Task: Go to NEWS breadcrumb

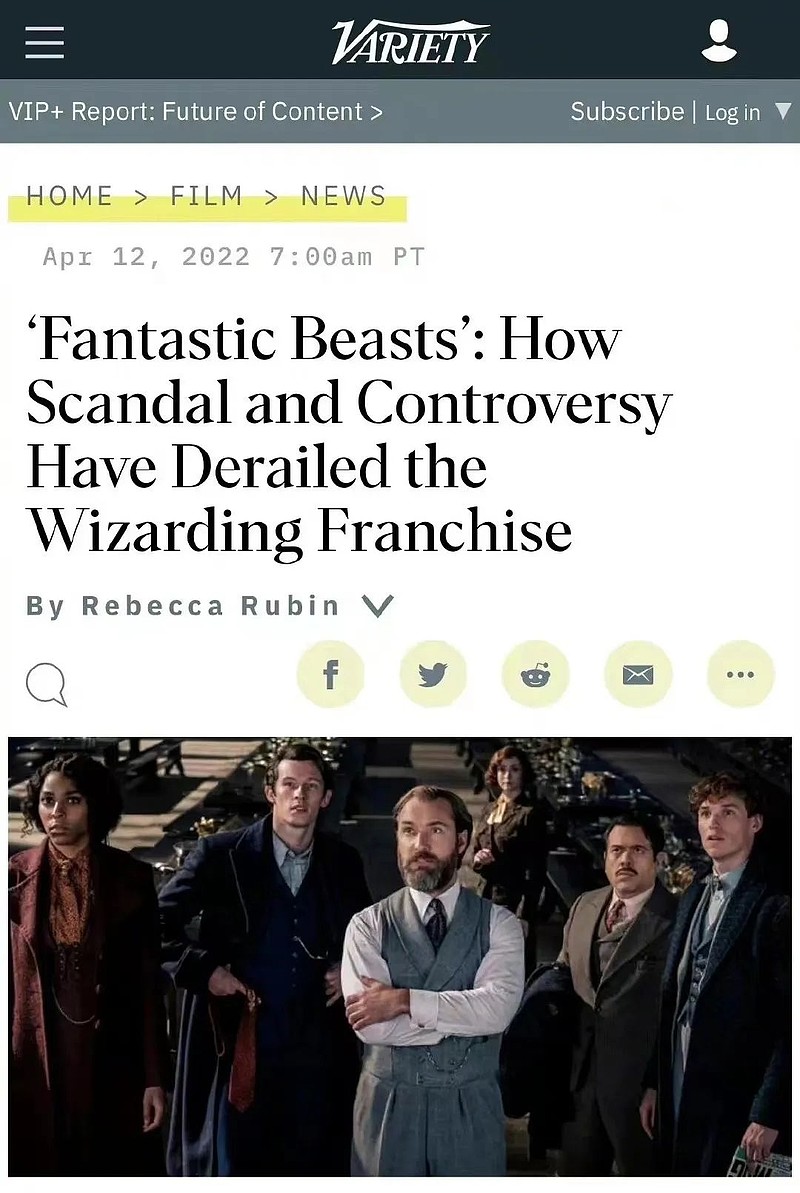Action: pos(344,196)
